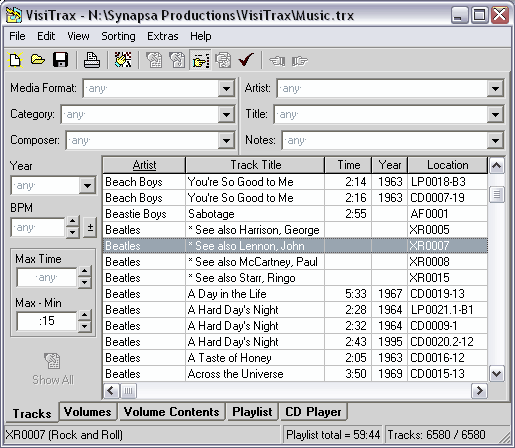Click the Max Time input field
Viewport: 515px width, 448px height.
(x=47, y=277)
